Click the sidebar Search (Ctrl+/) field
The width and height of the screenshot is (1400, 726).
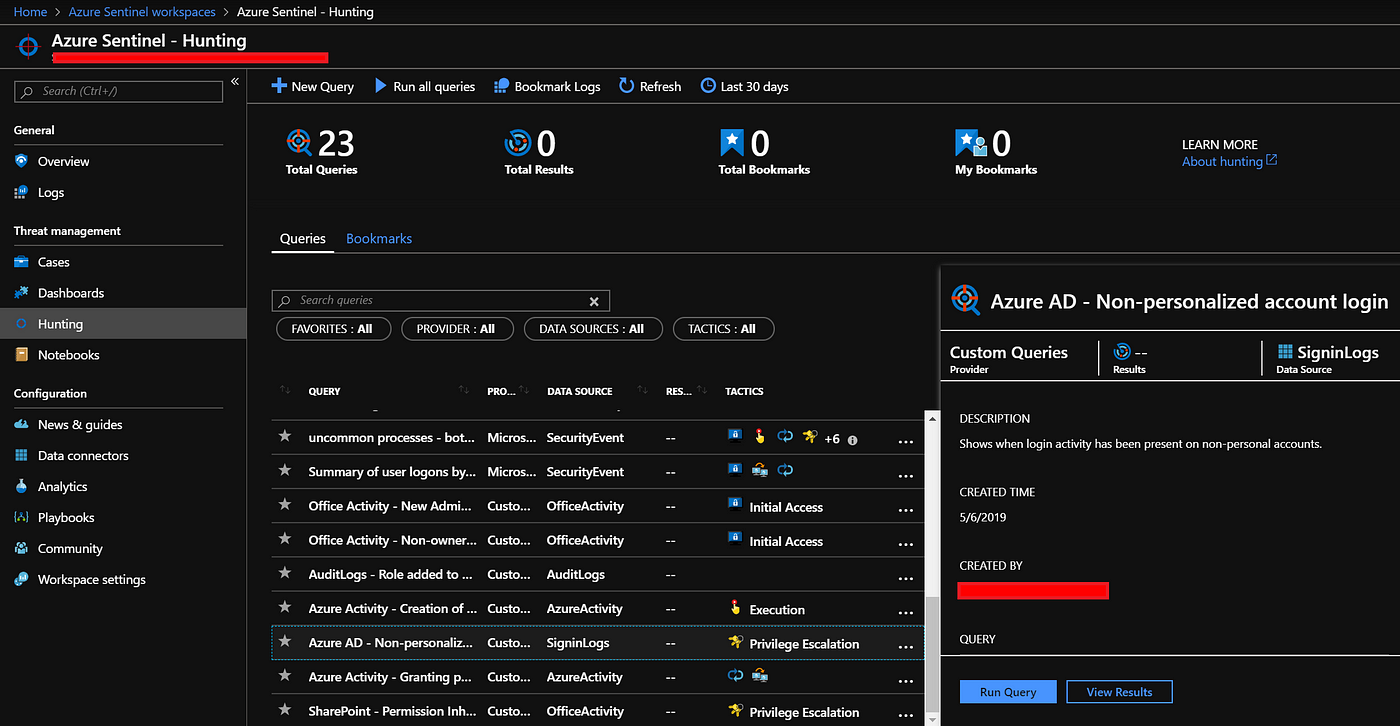point(119,91)
